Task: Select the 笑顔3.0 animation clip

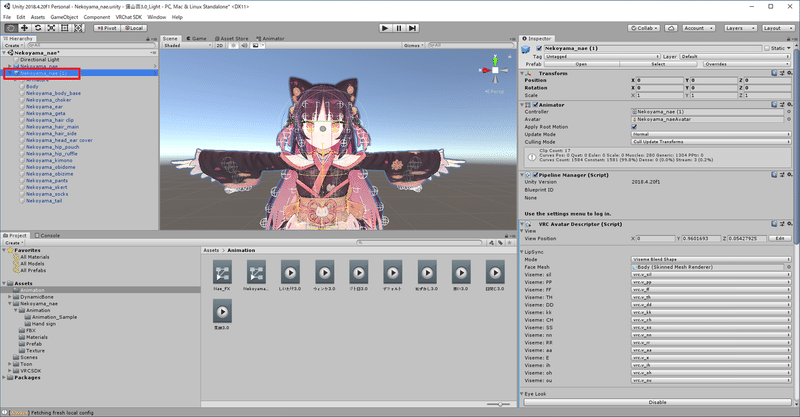Action: (x=222, y=314)
